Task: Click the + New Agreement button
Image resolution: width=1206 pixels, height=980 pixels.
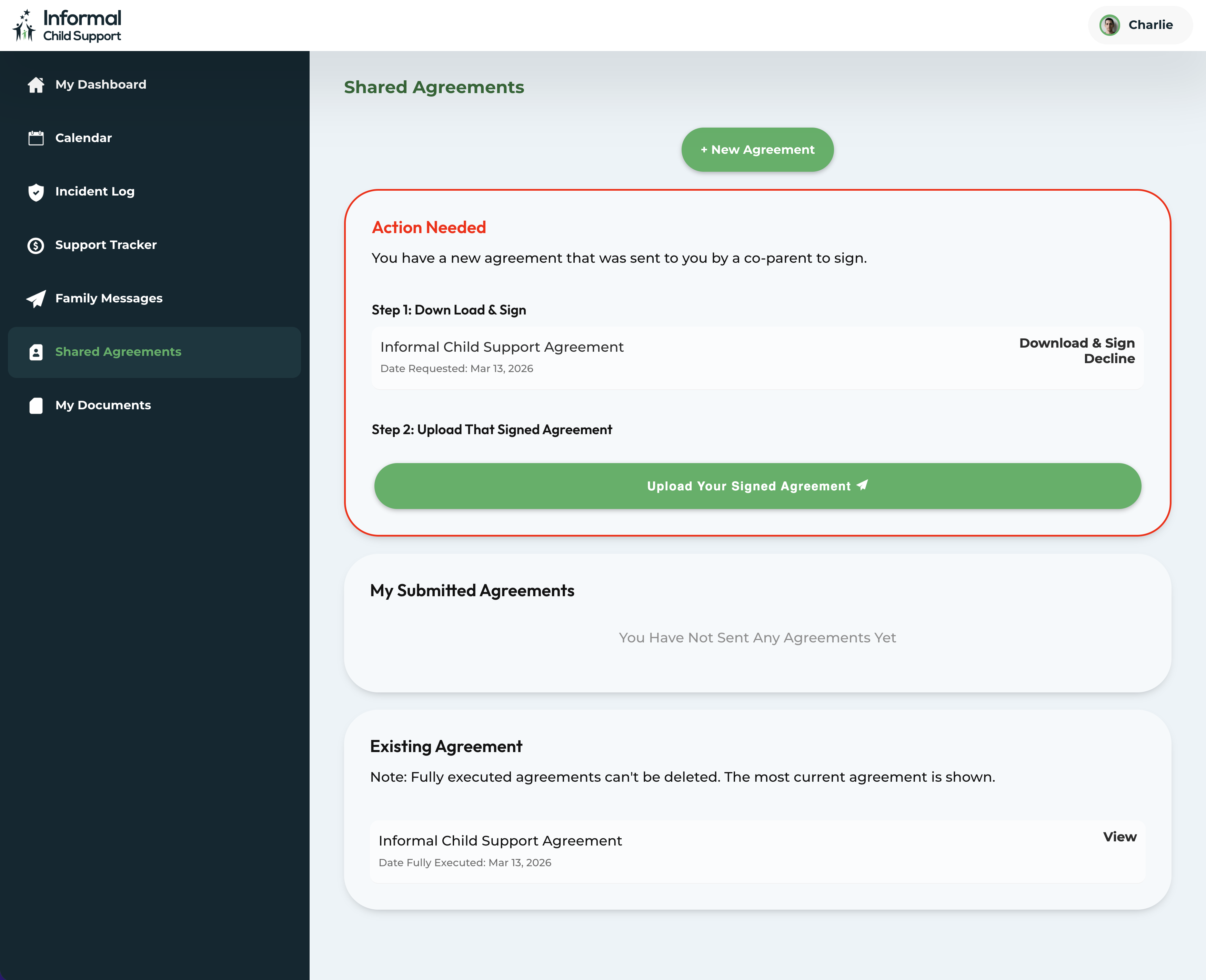Action: coord(757,150)
